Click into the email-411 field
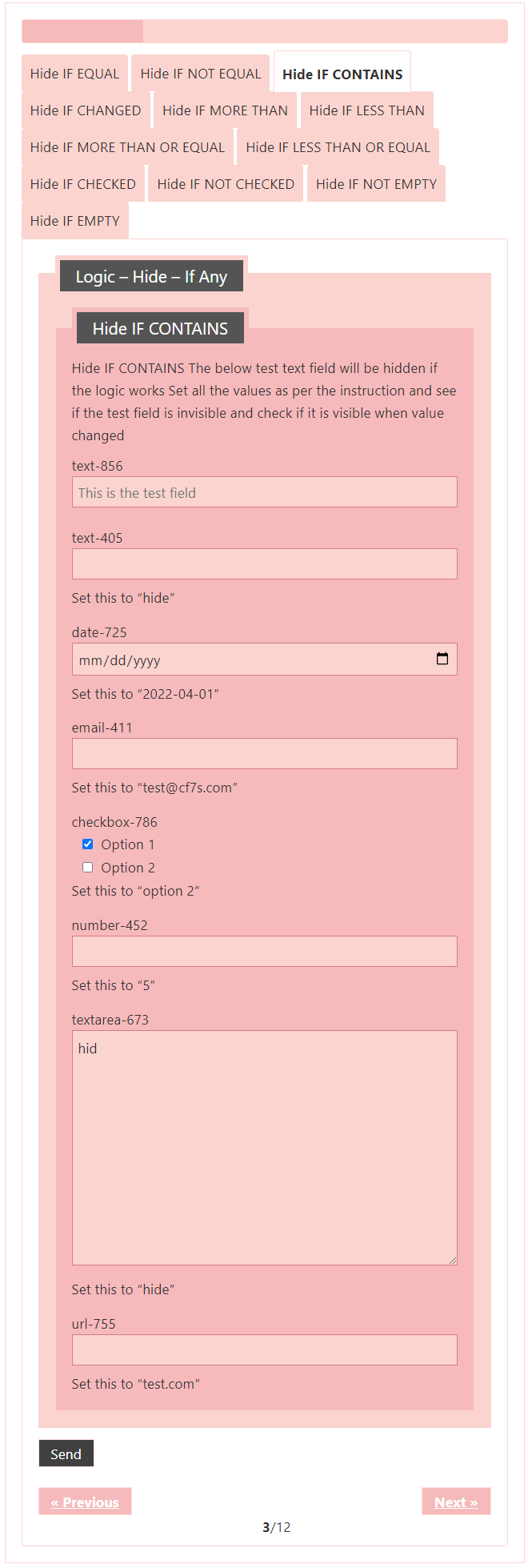The height and width of the screenshot is (1568, 528). point(265,753)
